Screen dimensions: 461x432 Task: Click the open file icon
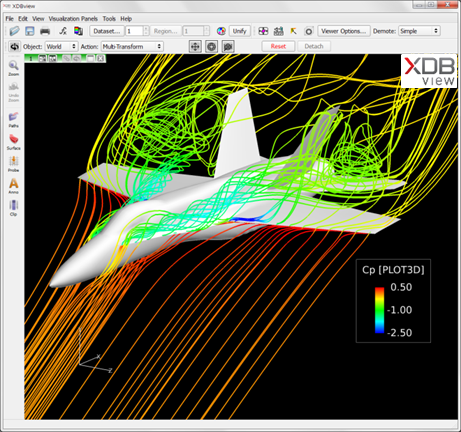click(x=14, y=31)
